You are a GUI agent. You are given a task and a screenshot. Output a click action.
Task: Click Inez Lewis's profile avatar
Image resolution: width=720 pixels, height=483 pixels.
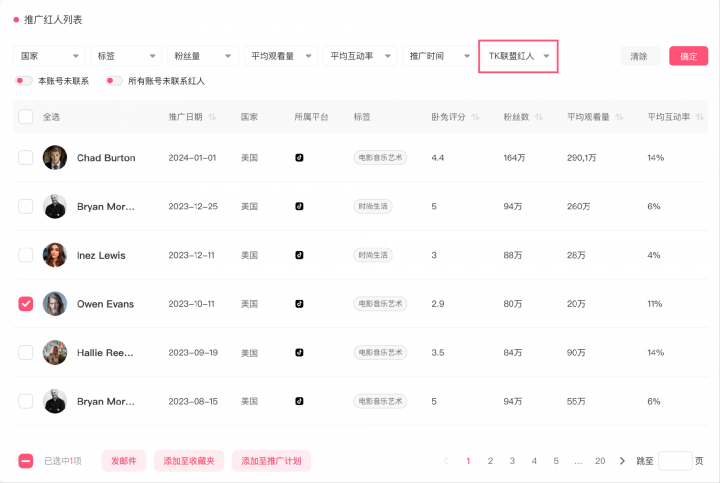(x=55, y=255)
